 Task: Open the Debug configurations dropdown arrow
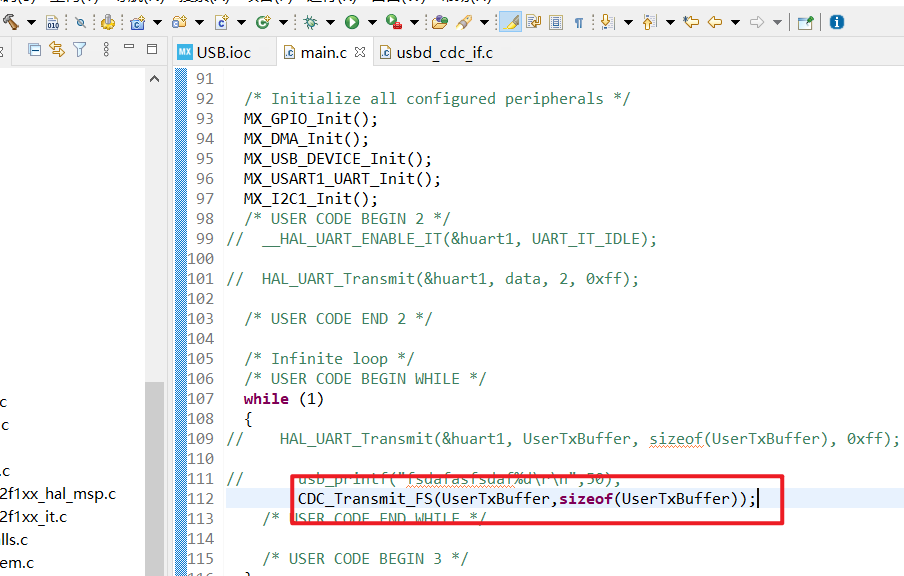point(330,22)
